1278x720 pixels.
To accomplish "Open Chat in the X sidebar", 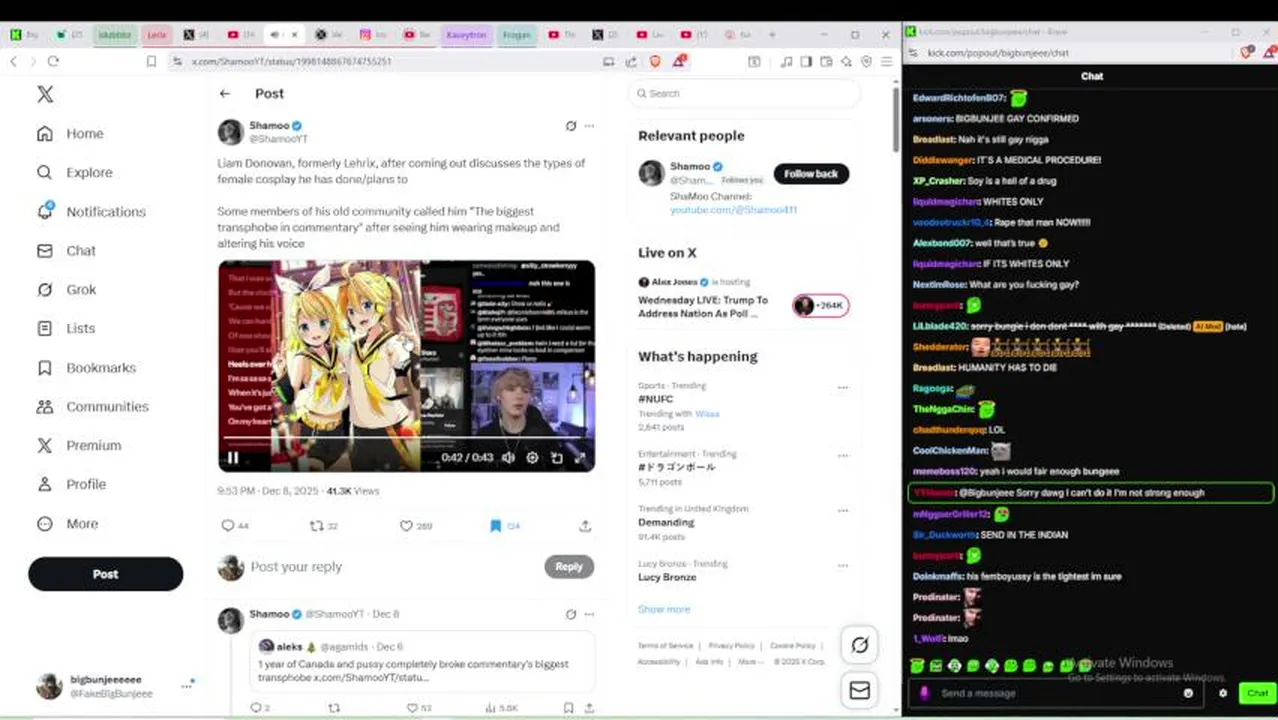I will [x=66, y=250].
